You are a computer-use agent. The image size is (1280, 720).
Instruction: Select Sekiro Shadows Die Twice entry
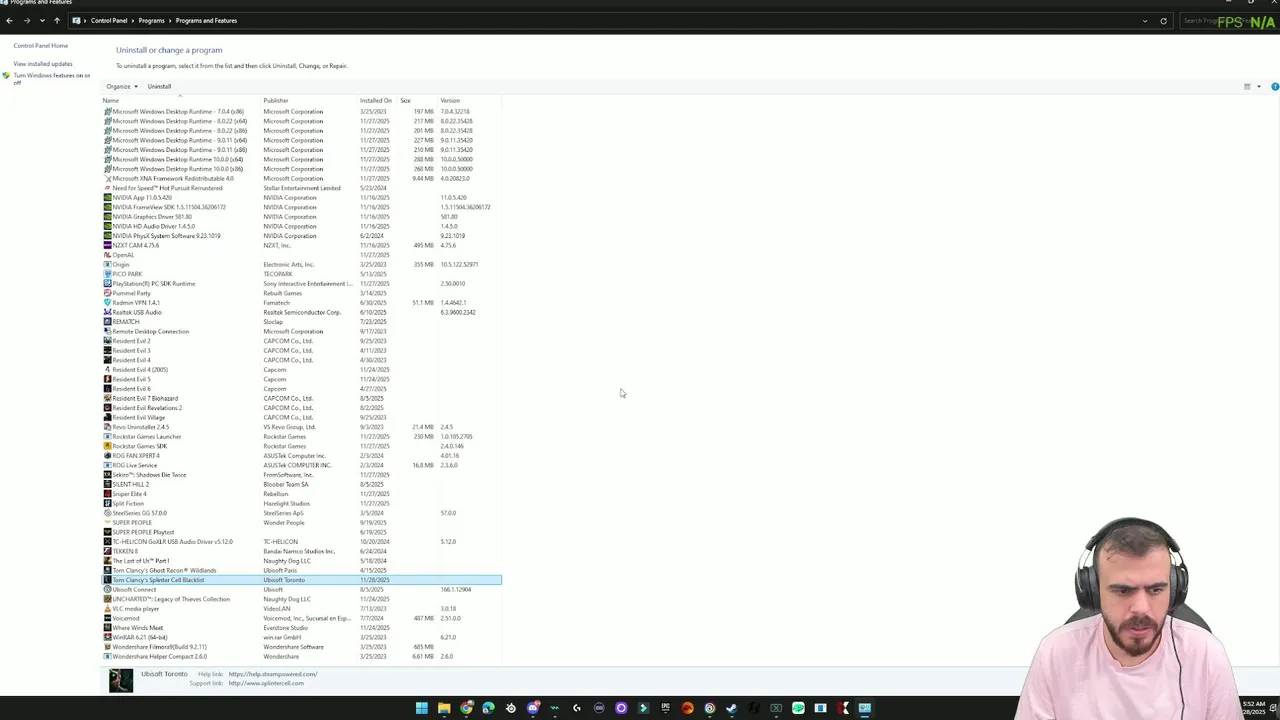click(x=301, y=475)
